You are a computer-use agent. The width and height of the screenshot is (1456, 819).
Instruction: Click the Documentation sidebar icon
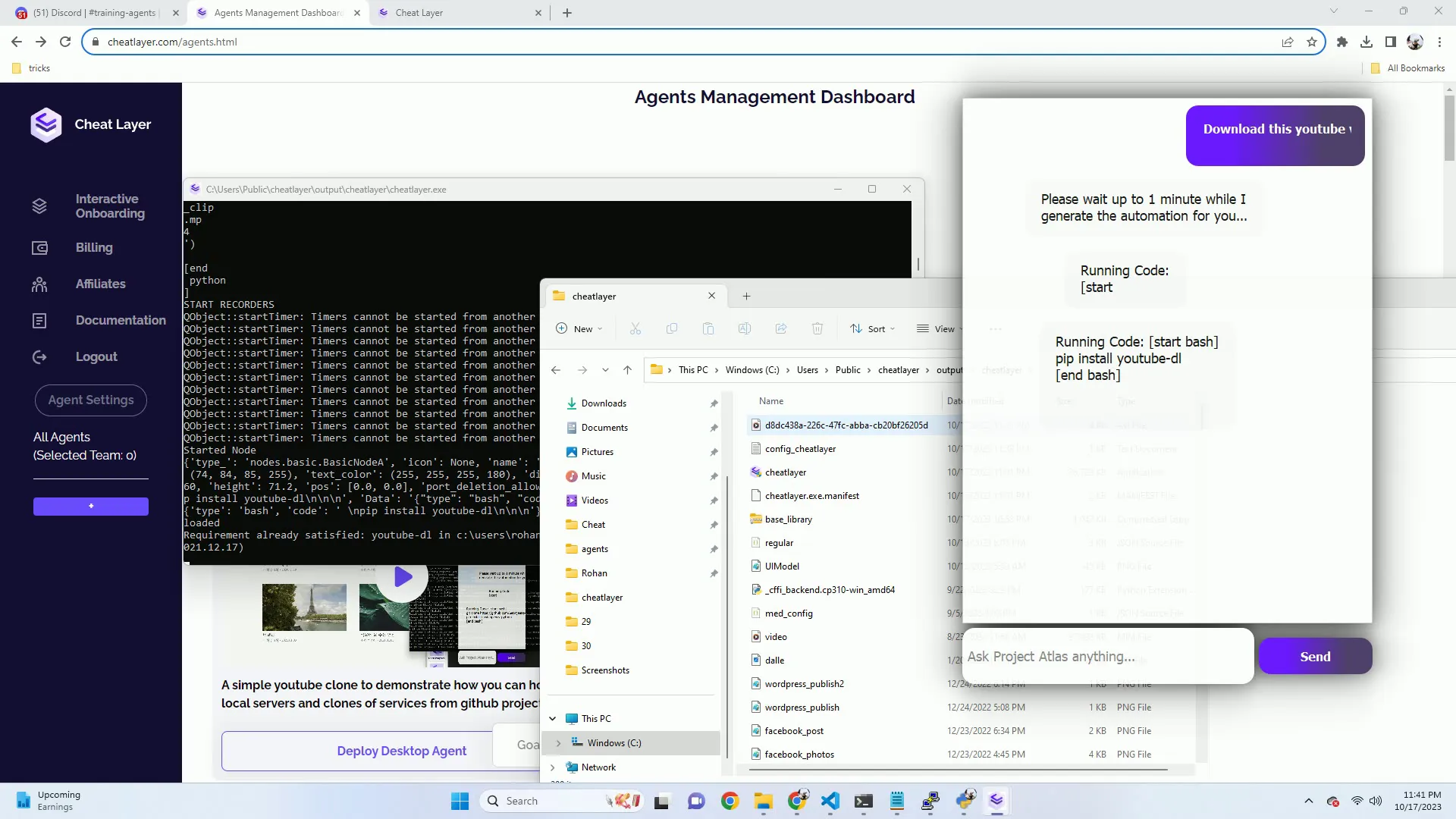click(39, 320)
